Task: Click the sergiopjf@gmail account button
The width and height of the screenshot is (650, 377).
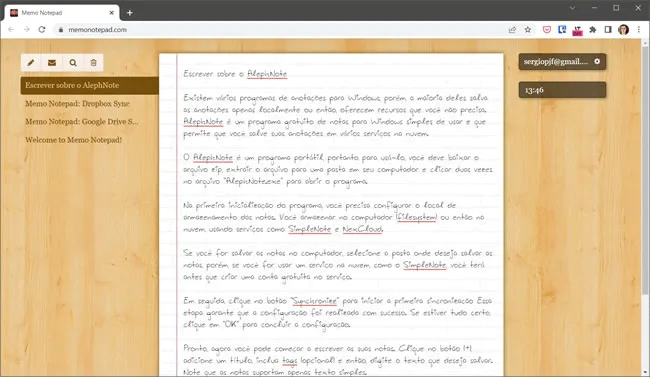Action: [x=562, y=62]
